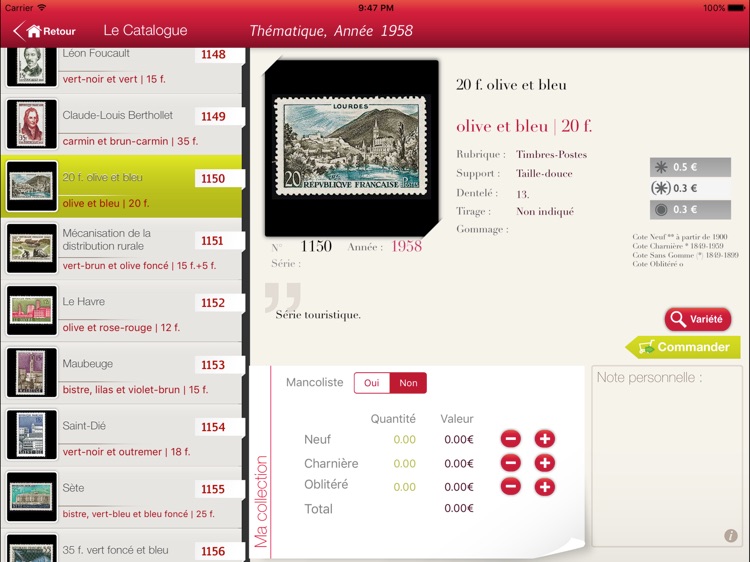Tap the Thématique, Année 1958 title
Viewport: 750px width, 562px height.
[331, 31]
